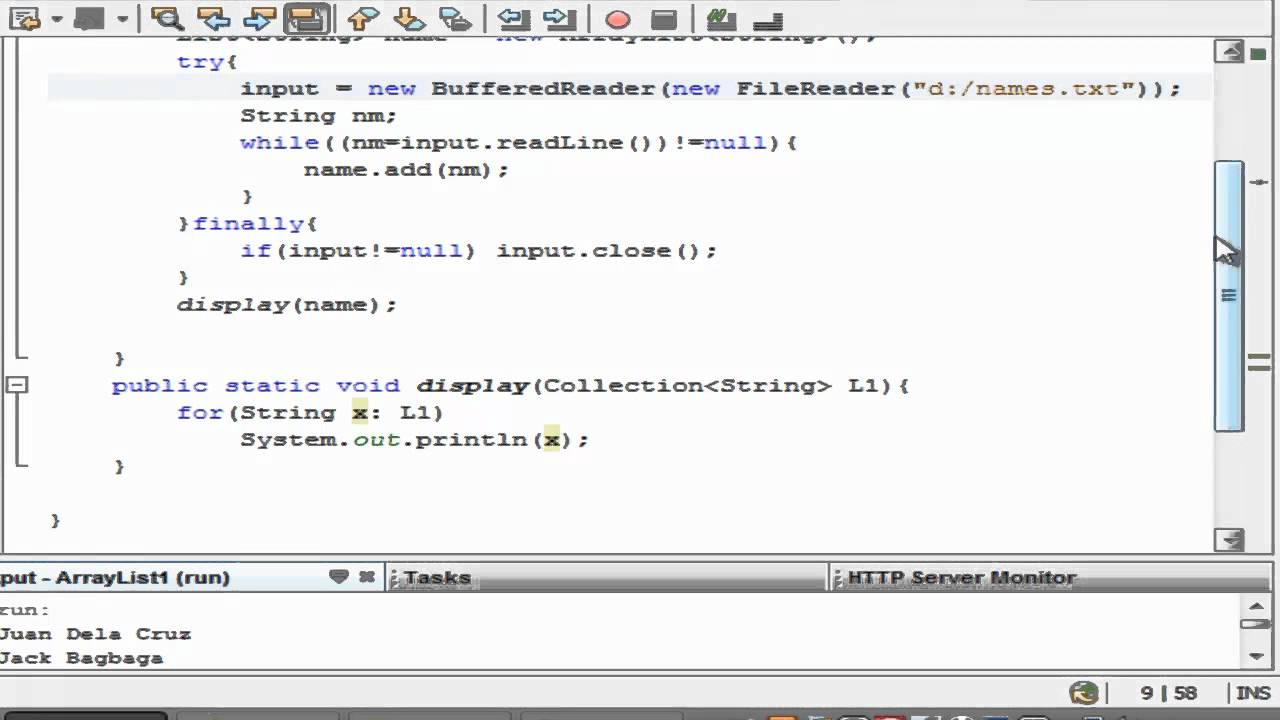Click the Shift Line Left icon
Screen dimensions: 1280x720
tap(513, 18)
